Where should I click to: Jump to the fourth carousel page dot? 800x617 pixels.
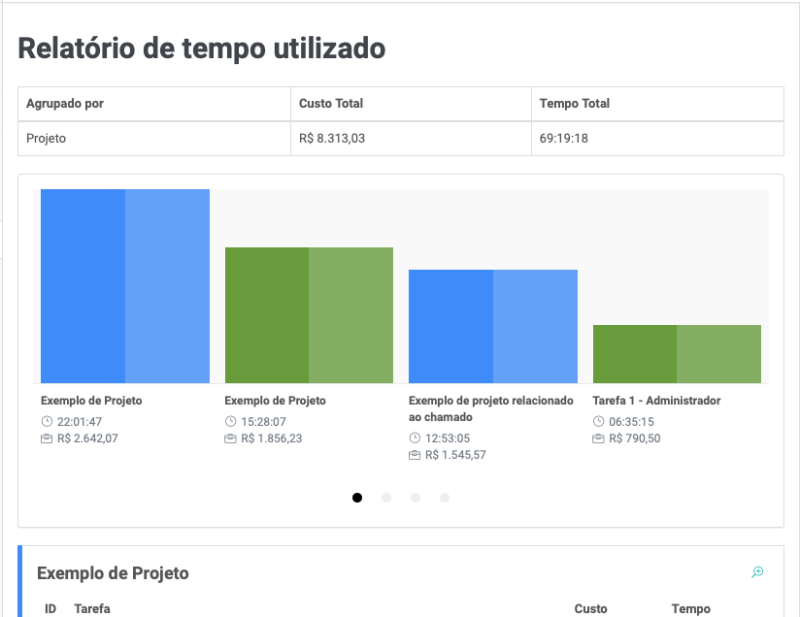click(444, 497)
